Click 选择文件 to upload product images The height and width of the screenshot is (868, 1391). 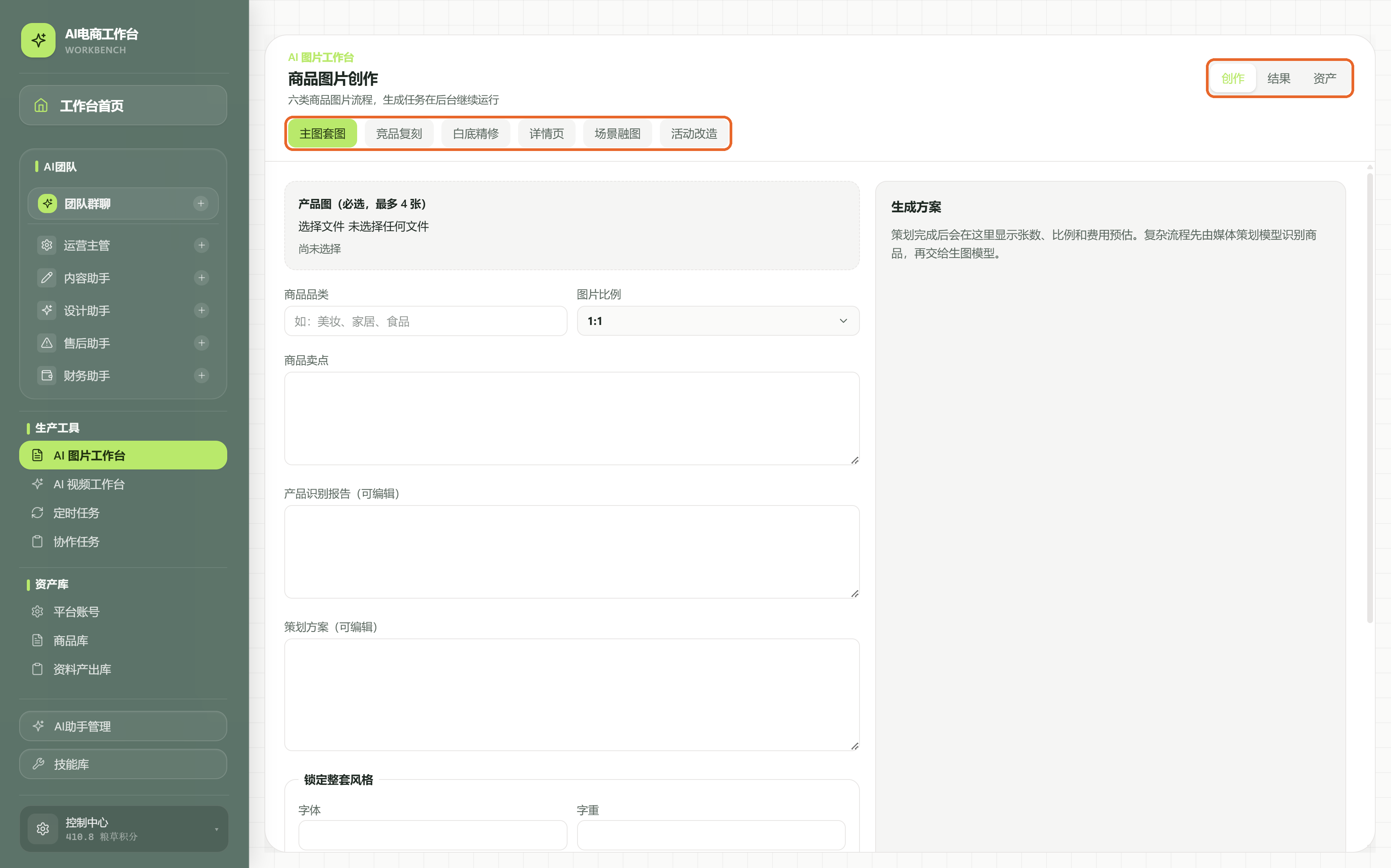click(322, 226)
